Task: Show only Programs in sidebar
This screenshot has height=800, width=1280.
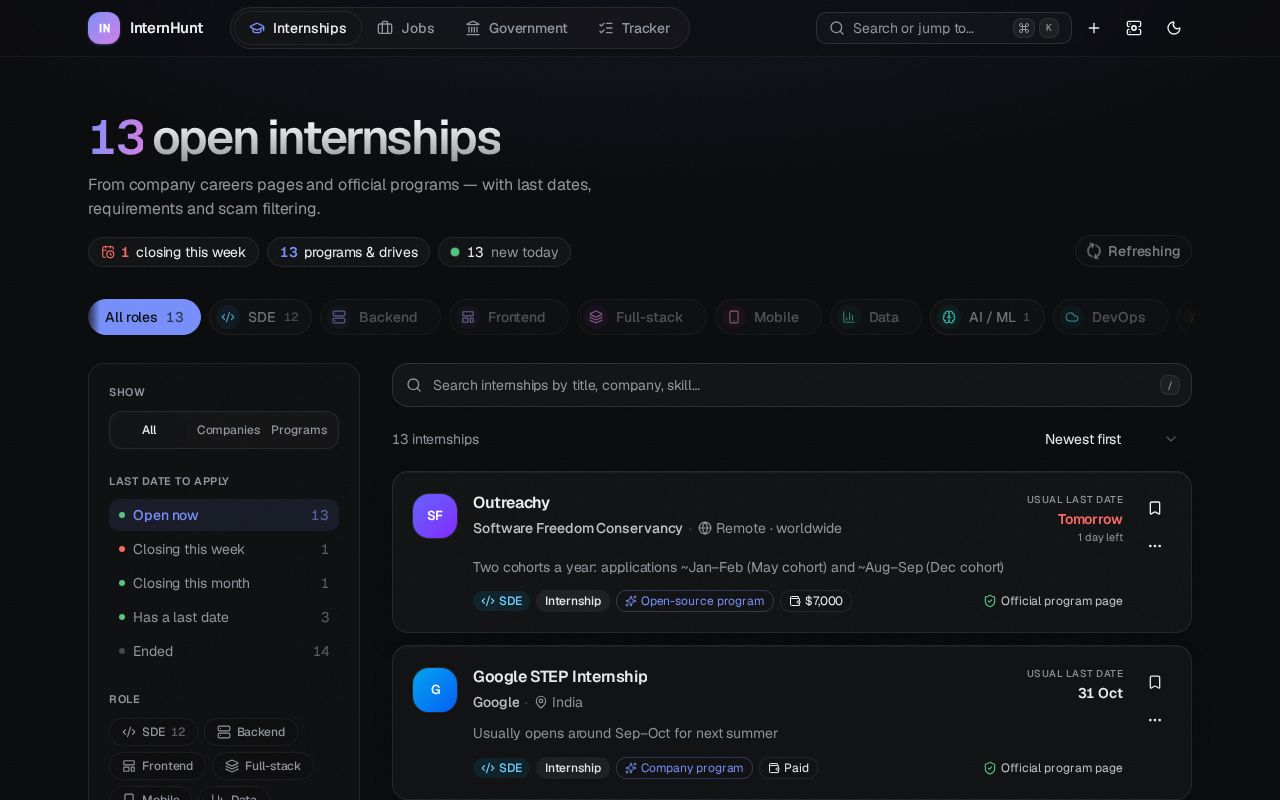Action: click(x=299, y=430)
